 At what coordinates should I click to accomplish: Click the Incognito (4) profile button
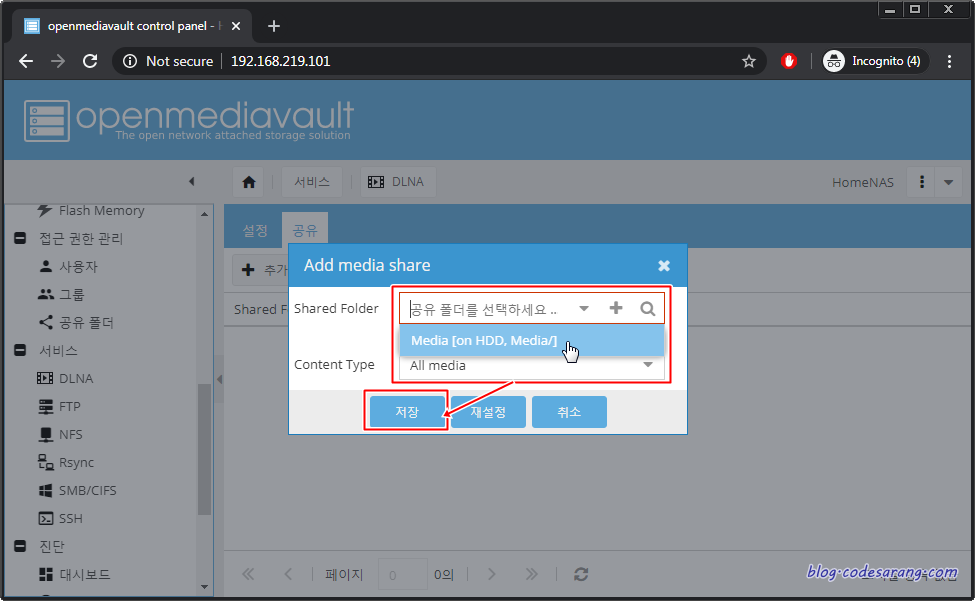coord(875,61)
